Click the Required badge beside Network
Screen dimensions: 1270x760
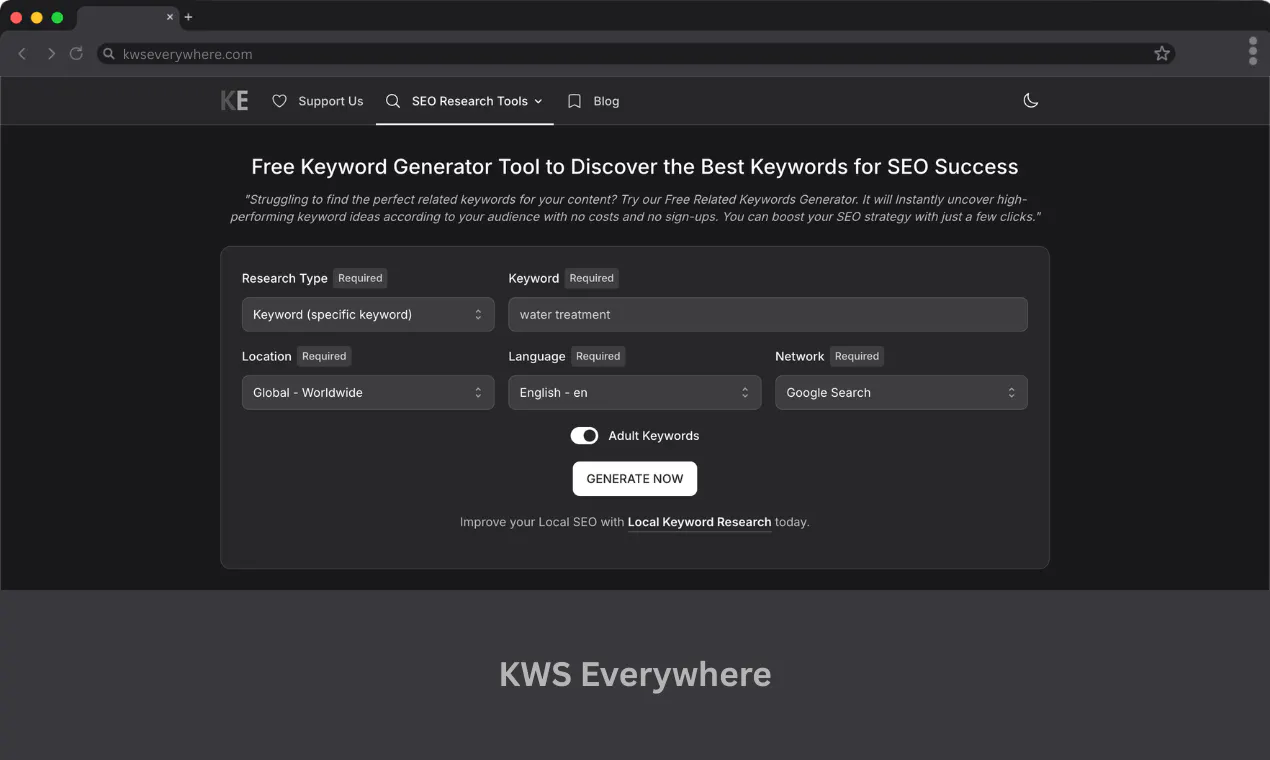click(857, 356)
